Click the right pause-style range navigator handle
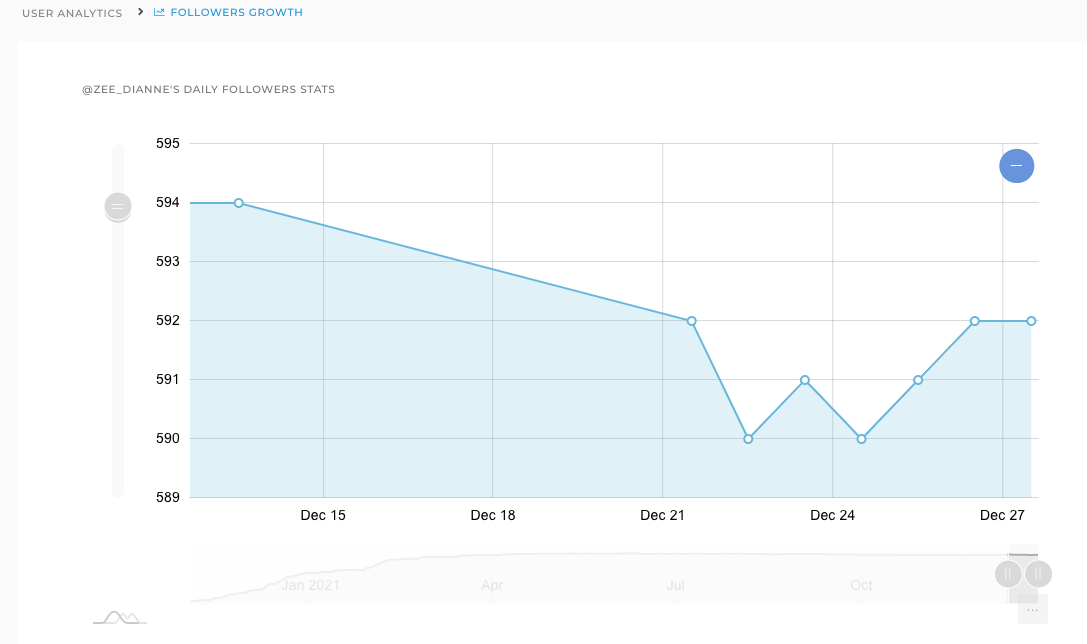1087x644 pixels. 1037,573
